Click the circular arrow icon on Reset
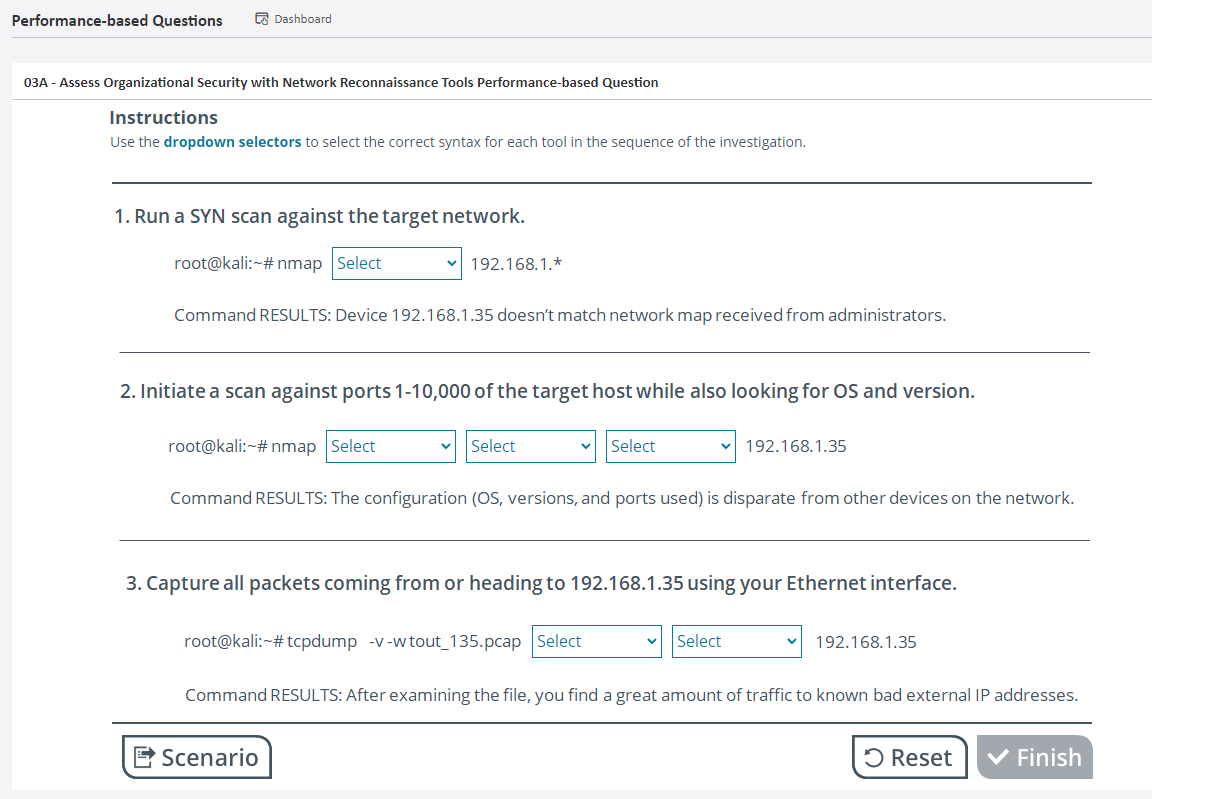 point(873,758)
